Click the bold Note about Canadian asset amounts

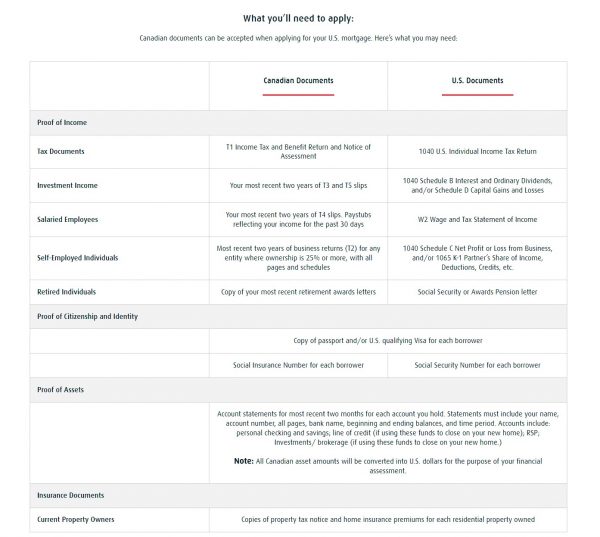pyautogui.click(x=245, y=461)
